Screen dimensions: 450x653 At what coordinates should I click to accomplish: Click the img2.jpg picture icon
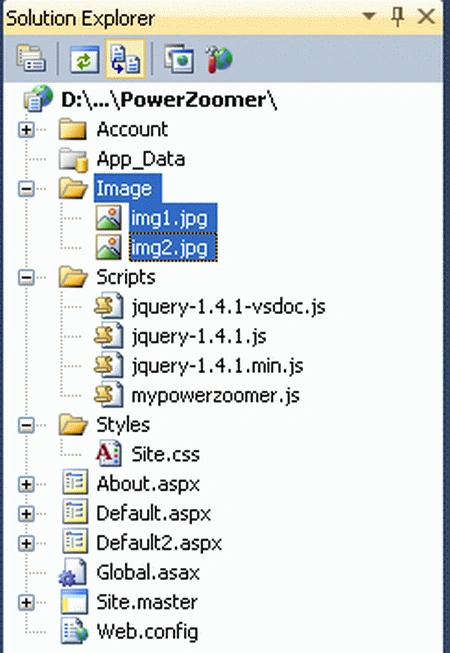[109, 247]
